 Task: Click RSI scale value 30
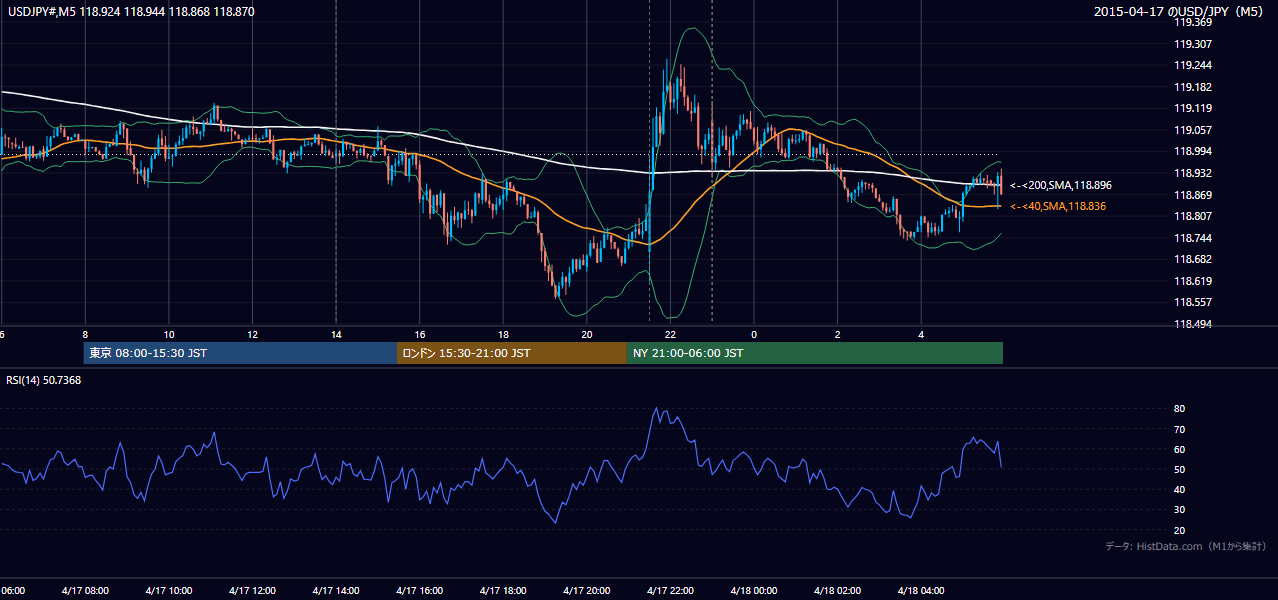(1180, 510)
